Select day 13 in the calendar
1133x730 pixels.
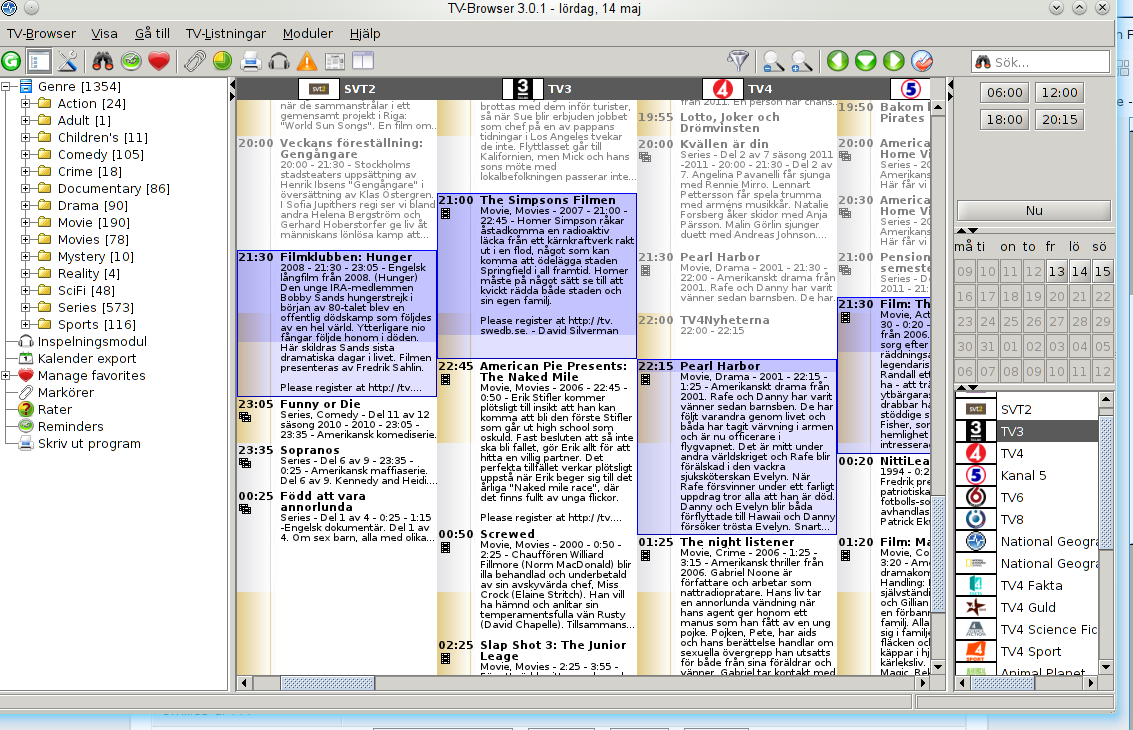click(x=1056, y=272)
